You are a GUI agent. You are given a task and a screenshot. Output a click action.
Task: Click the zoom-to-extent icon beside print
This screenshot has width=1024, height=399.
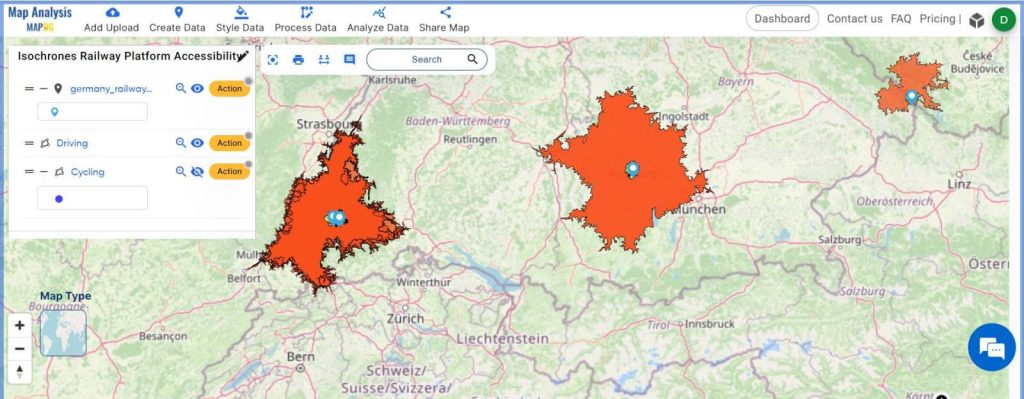tap(273, 59)
